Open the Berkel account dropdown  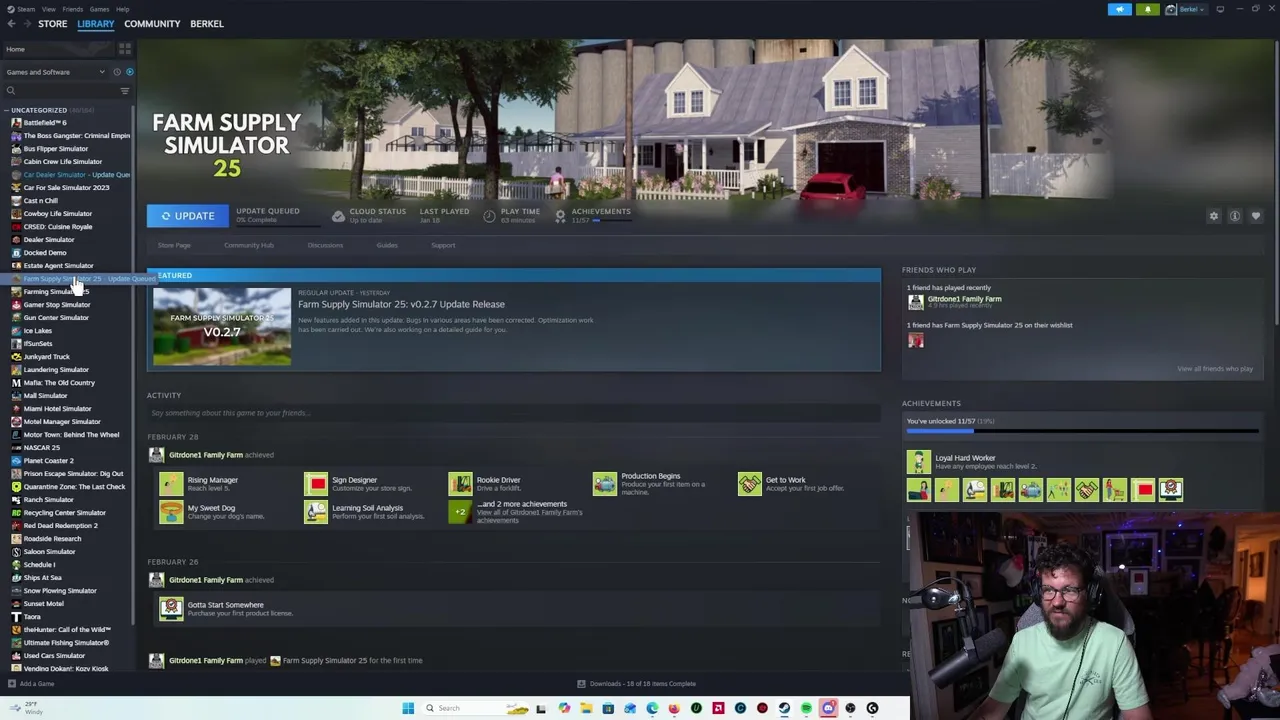click(1186, 9)
